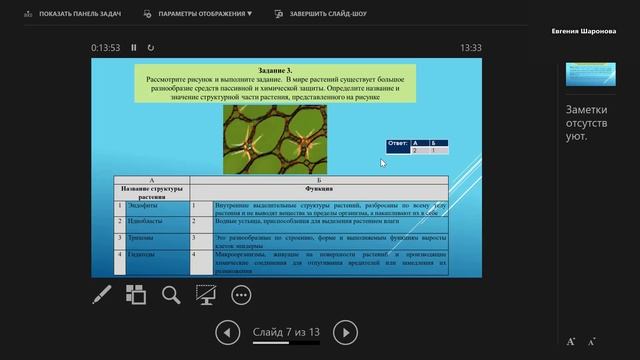Open the see all slides grid

click(136, 295)
